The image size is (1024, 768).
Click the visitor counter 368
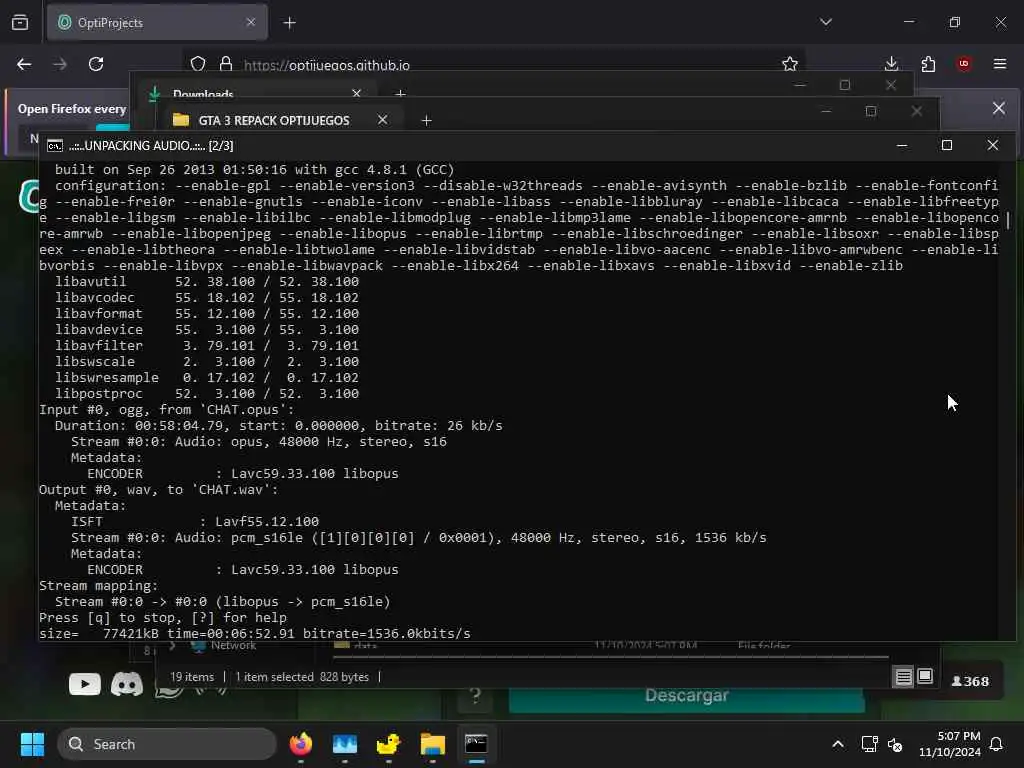(x=970, y=681)
